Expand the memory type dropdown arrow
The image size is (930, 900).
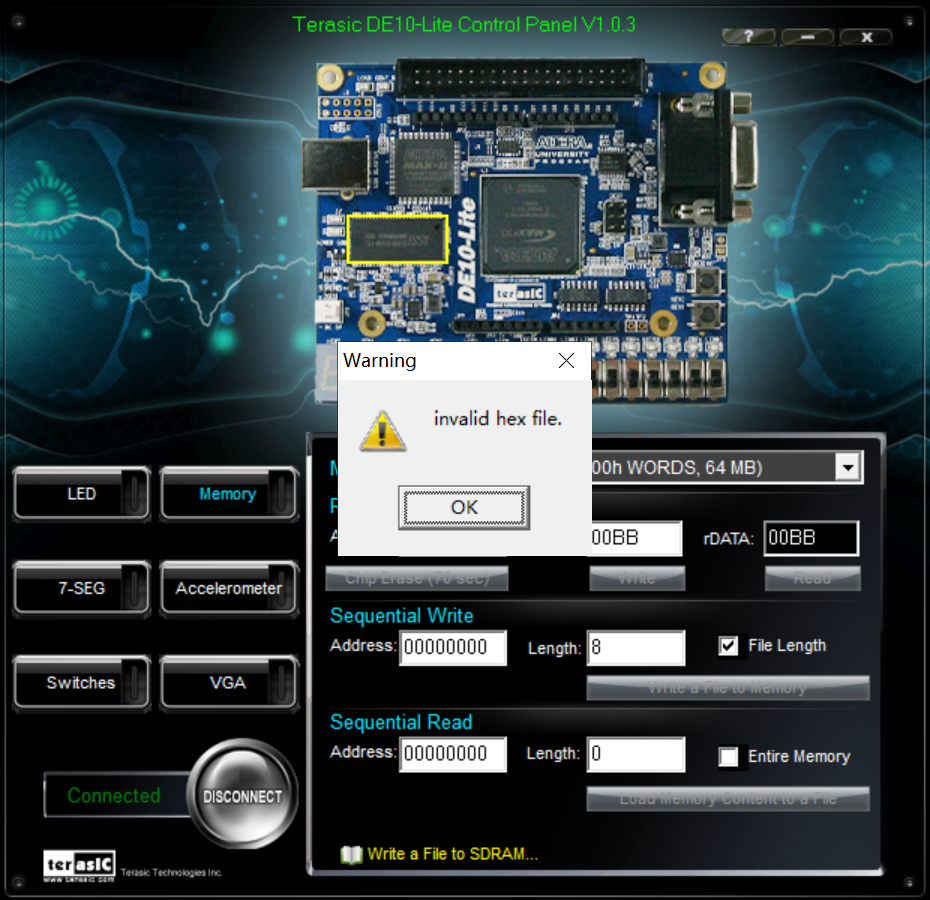pyautogui.click(x=848, y=468)
